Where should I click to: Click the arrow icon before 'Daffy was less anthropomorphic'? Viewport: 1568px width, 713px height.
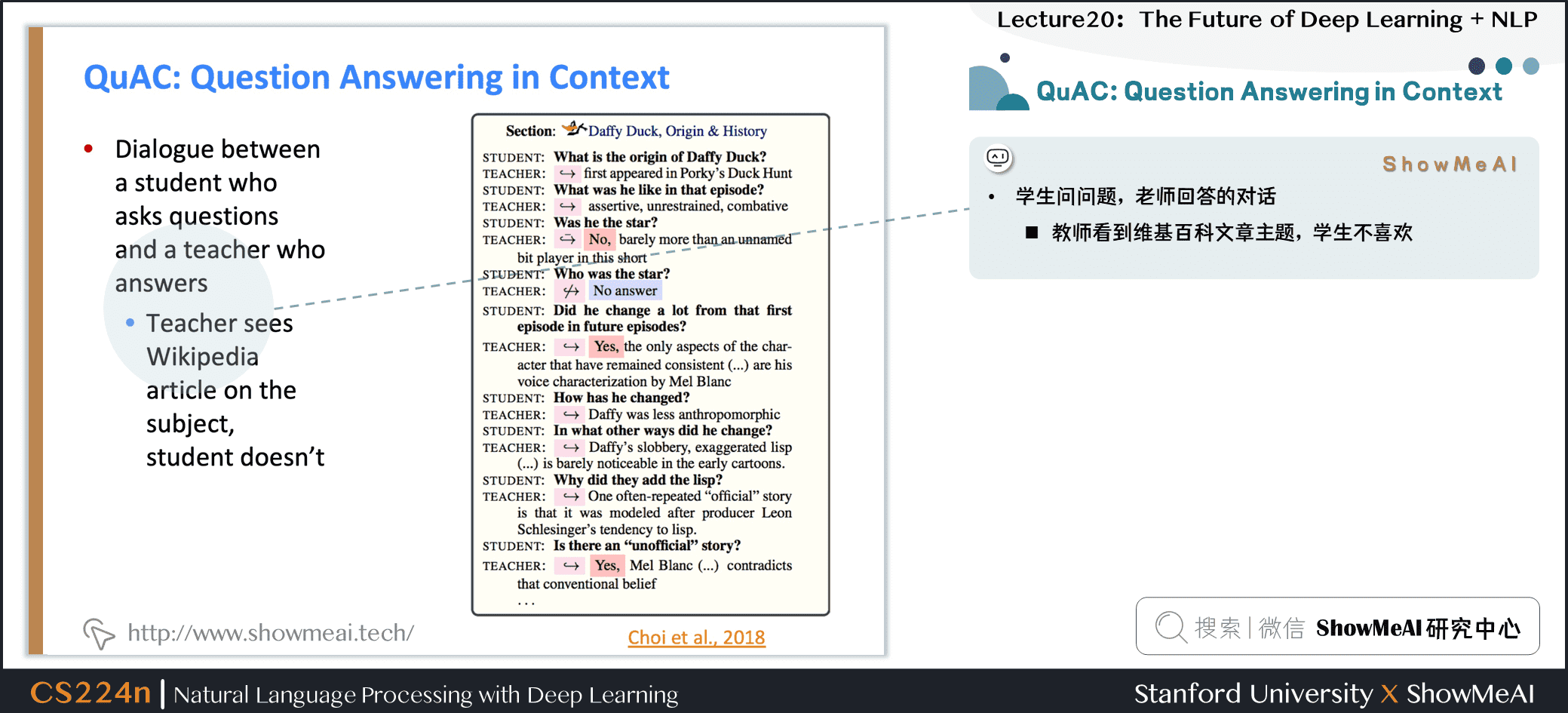pos(571,415)
